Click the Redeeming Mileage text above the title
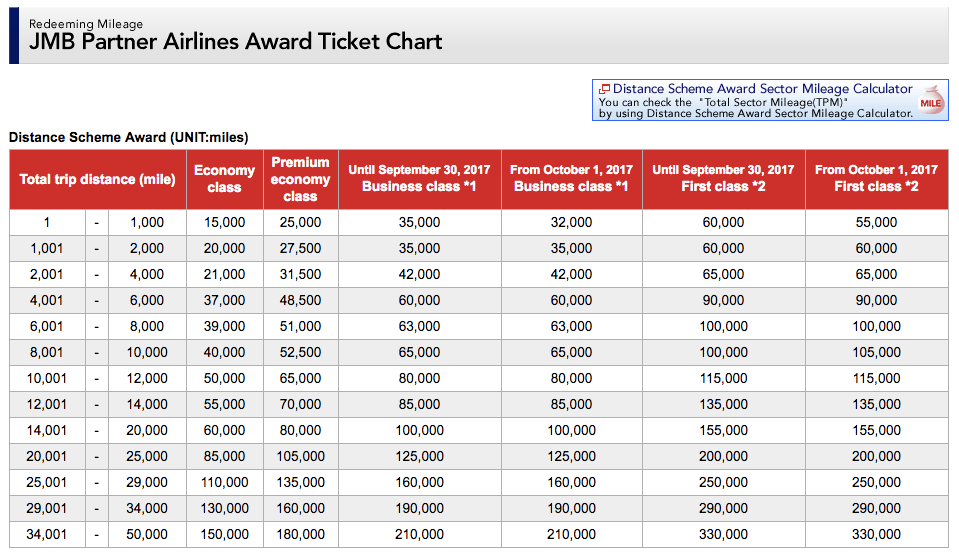 click(x=85, y=23)
